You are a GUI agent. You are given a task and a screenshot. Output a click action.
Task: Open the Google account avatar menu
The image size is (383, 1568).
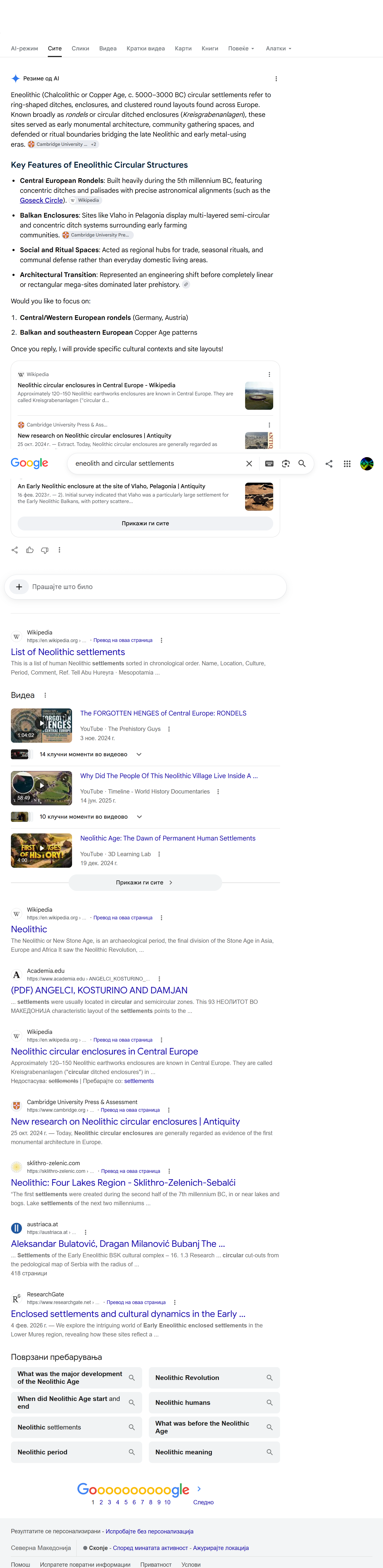(x=366, y=464)
